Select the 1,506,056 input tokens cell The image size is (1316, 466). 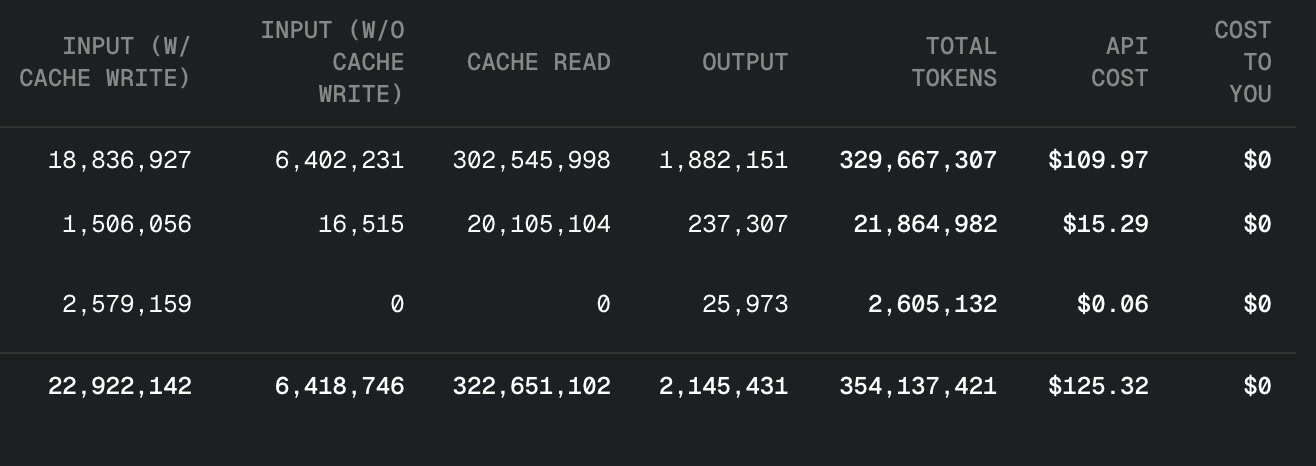click(x=127, y=225)
